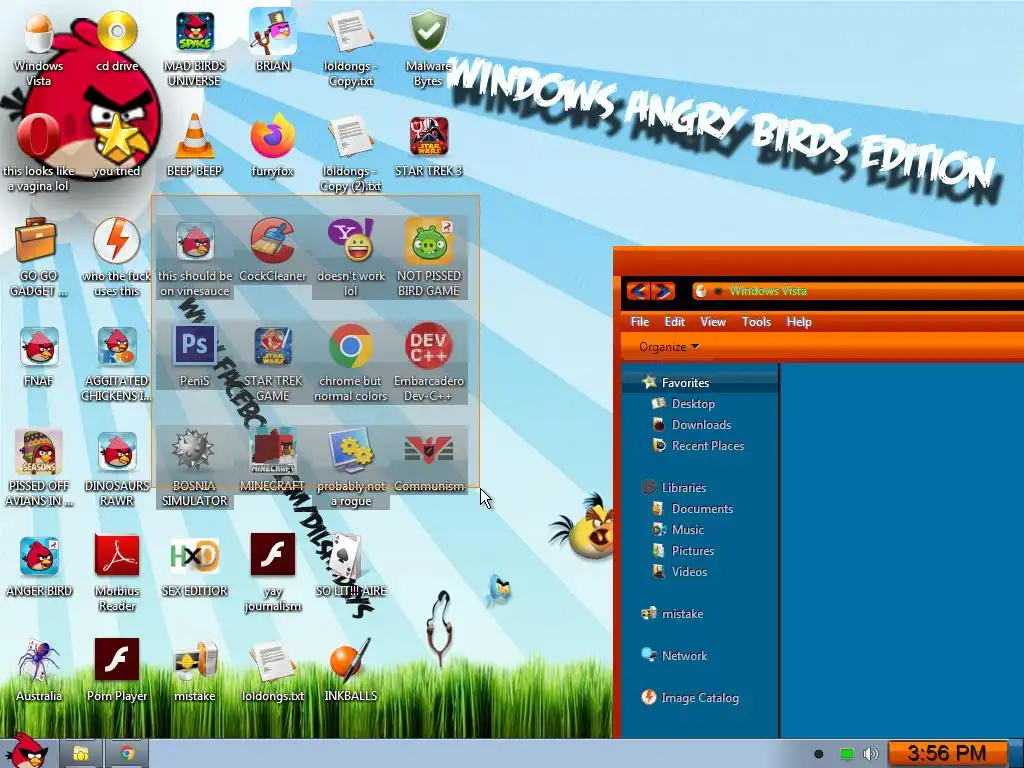
Task: Open the Music library
Action: (x=687, y=530)
